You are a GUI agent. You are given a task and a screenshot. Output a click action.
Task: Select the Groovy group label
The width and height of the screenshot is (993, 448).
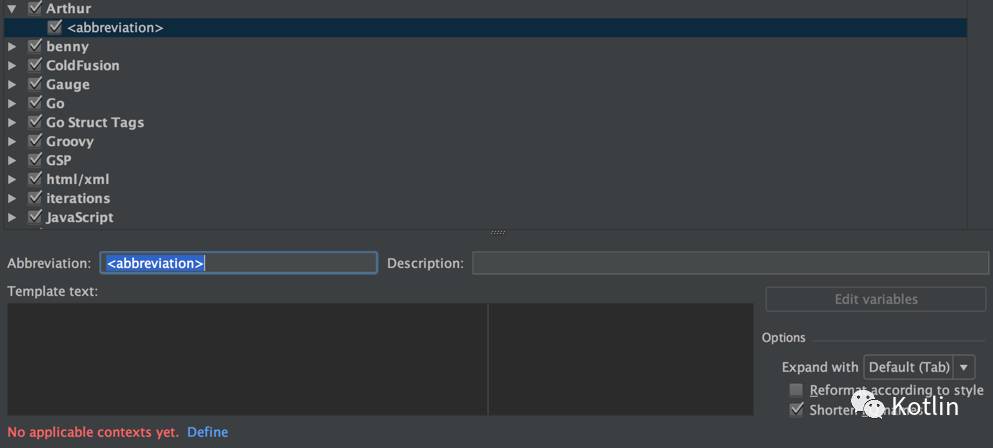(70, 142)
